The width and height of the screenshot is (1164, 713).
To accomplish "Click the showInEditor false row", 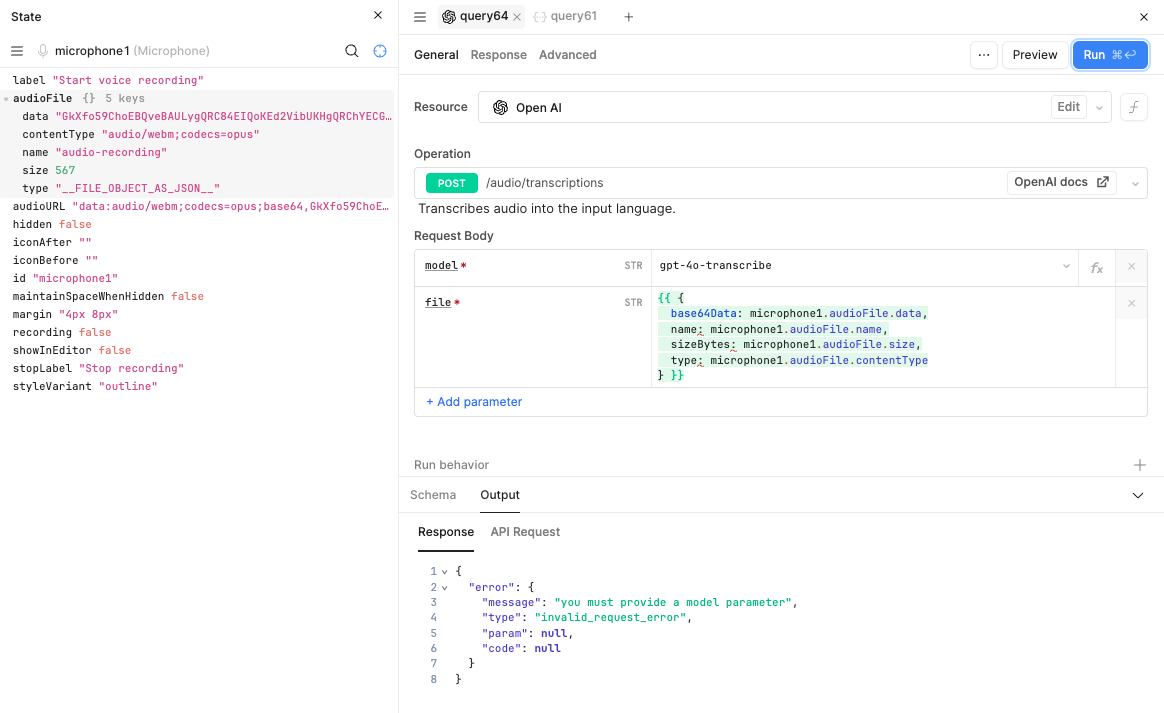I will point(197,351).
